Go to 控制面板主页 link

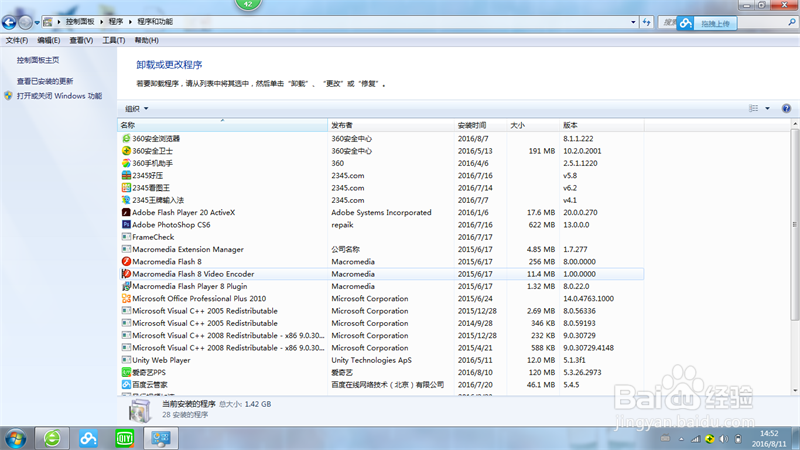point(38,60)
